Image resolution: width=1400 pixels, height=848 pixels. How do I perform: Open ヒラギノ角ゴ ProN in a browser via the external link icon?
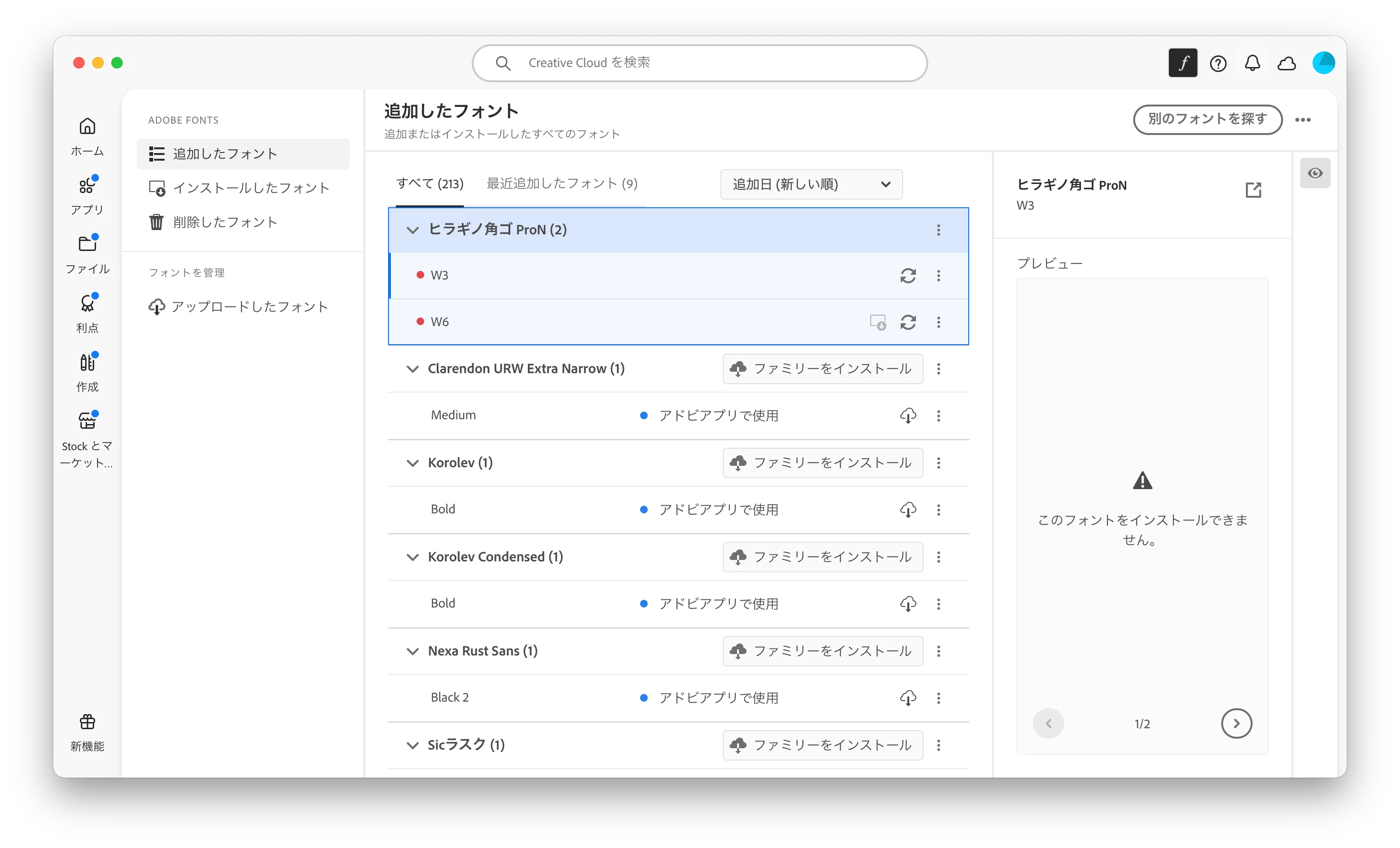point(1253,190)
